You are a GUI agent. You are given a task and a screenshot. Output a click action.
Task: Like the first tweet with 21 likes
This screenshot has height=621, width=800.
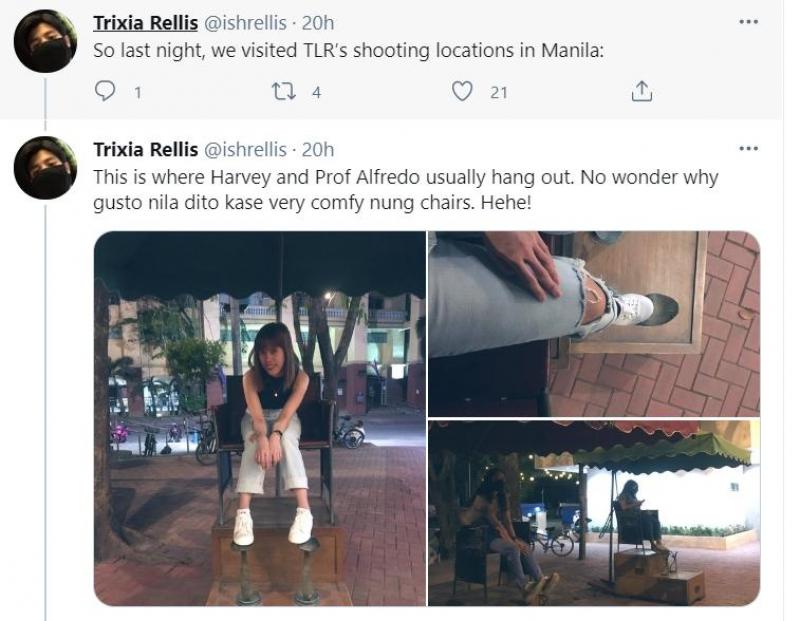pos(461,92)
